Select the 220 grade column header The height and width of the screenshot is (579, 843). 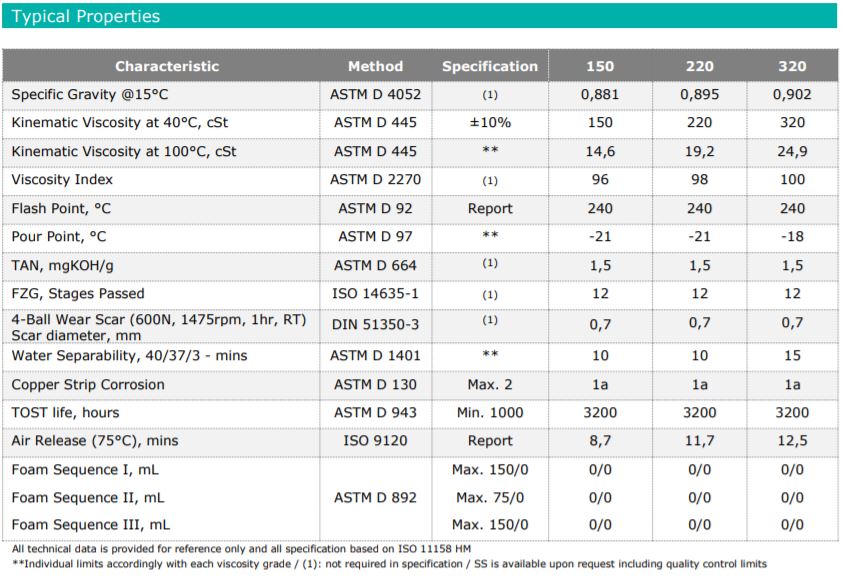point(700,66)
